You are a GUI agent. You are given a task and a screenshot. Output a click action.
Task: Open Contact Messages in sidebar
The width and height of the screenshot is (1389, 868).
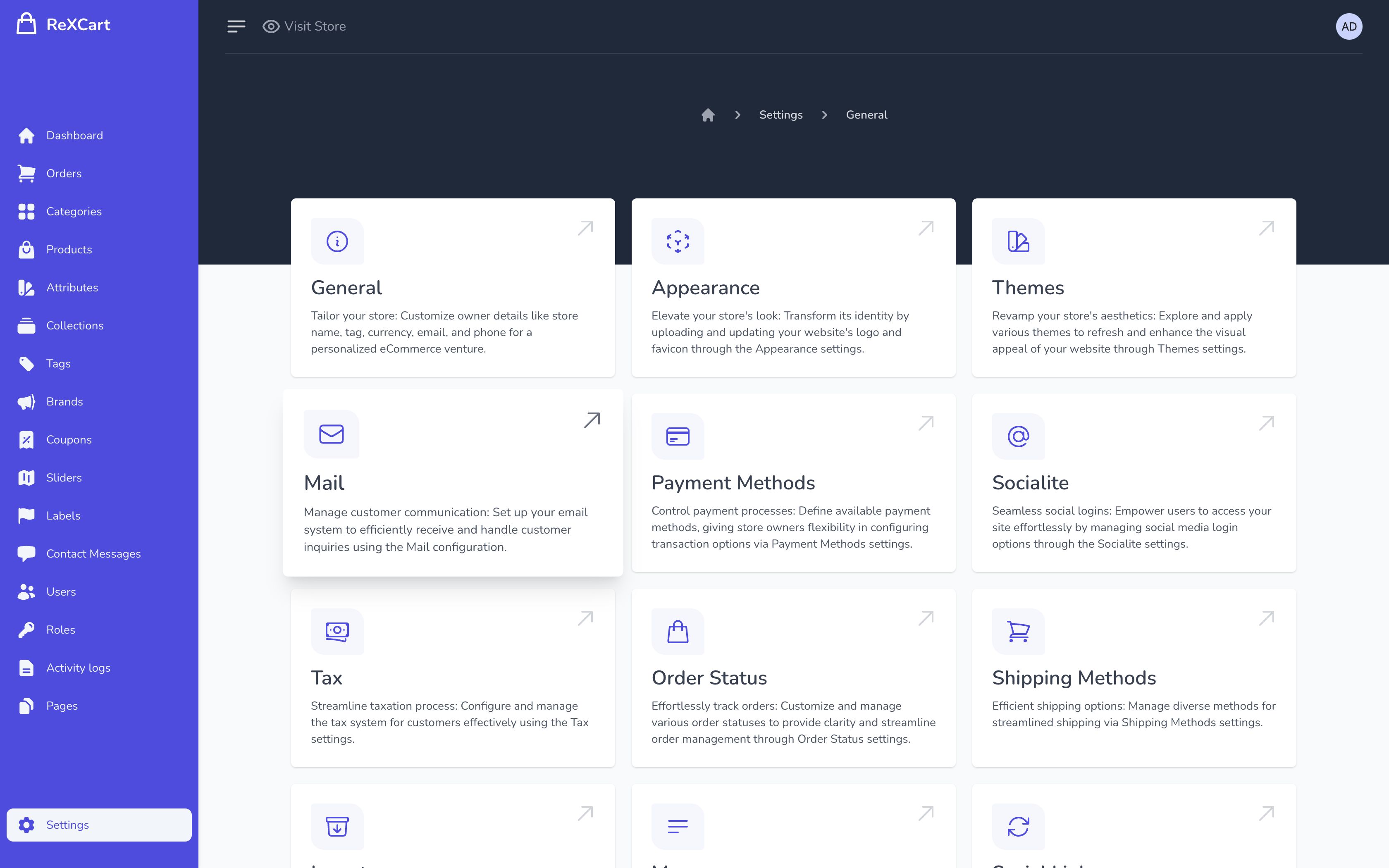(x=93, y=553)
